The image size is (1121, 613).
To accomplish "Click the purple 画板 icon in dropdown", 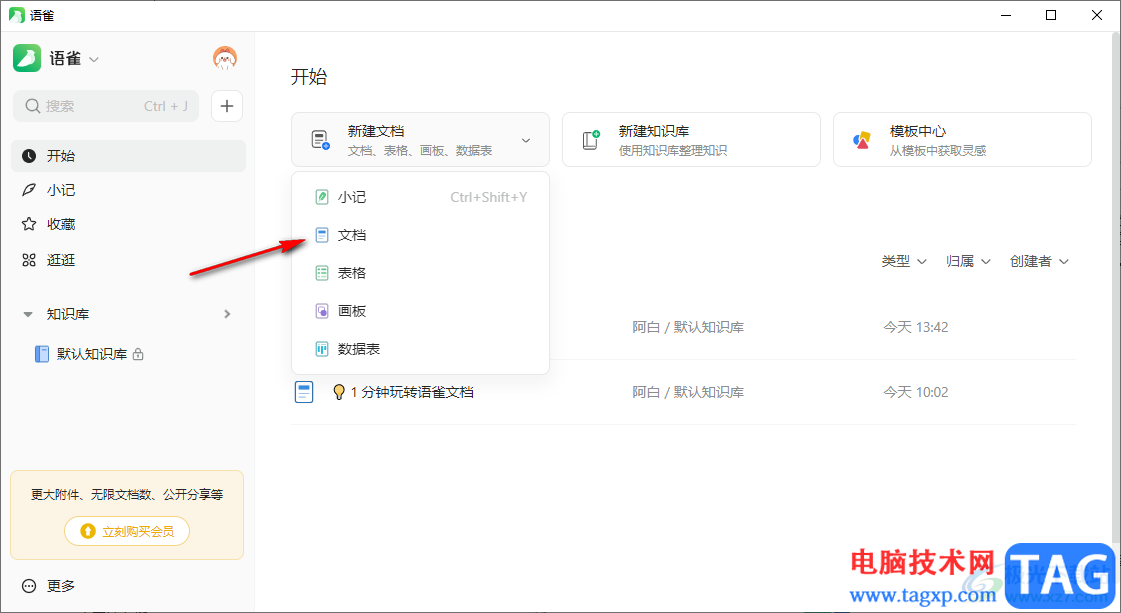I will pyautogui.click(x=322, y=310).
